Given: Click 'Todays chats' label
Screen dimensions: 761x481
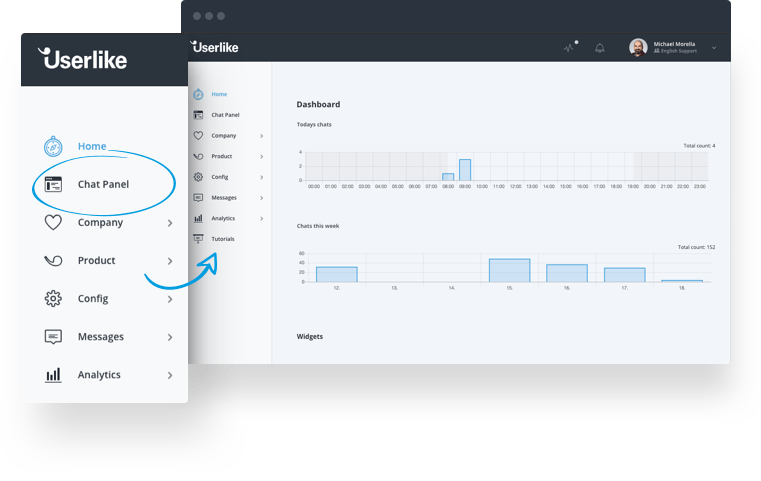Looking at the screenshot, I should [314, 124].
